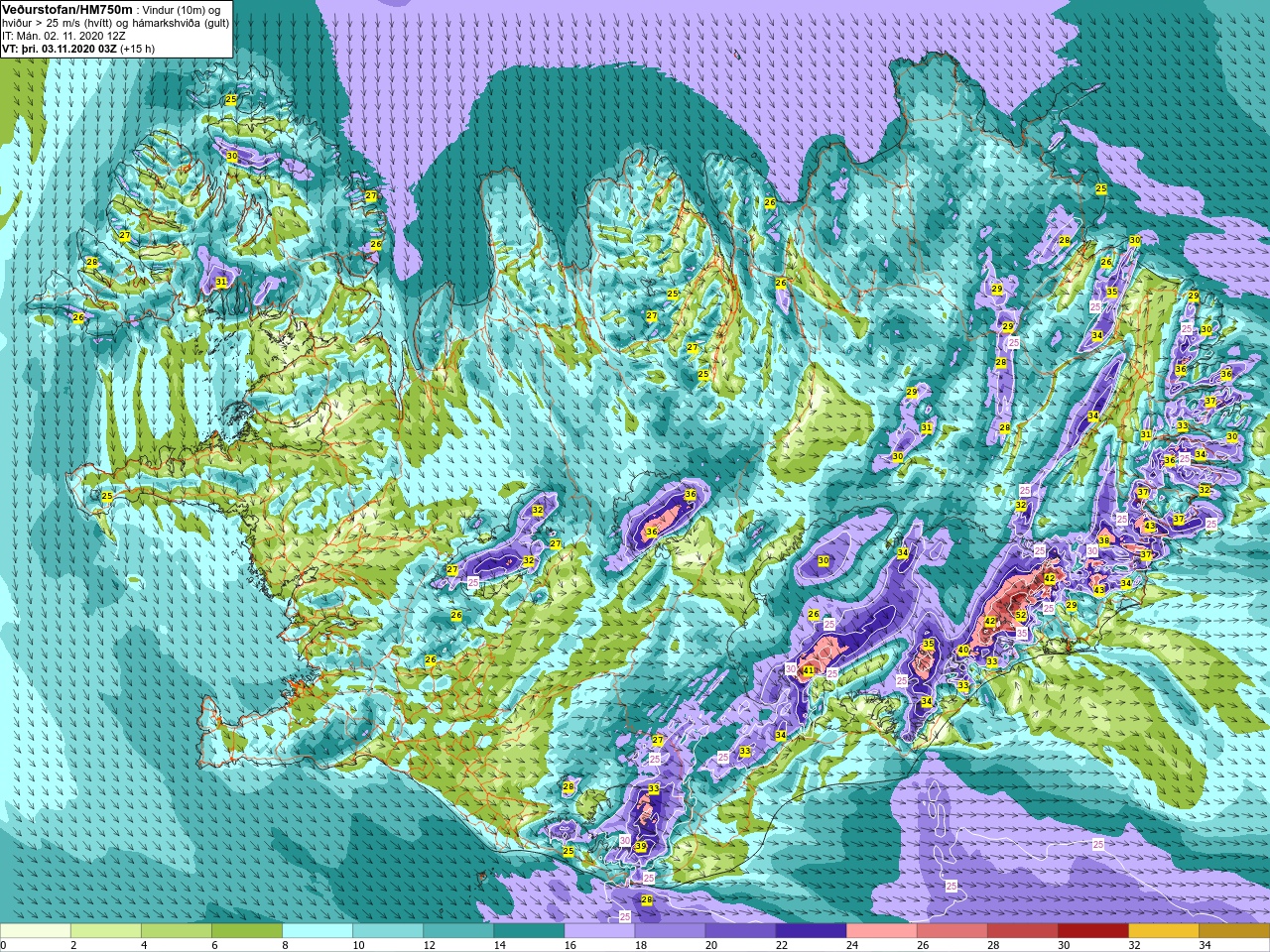
Task: Select the 32–34 m/s yellow-orange legend swatch
Action: 1163,931
